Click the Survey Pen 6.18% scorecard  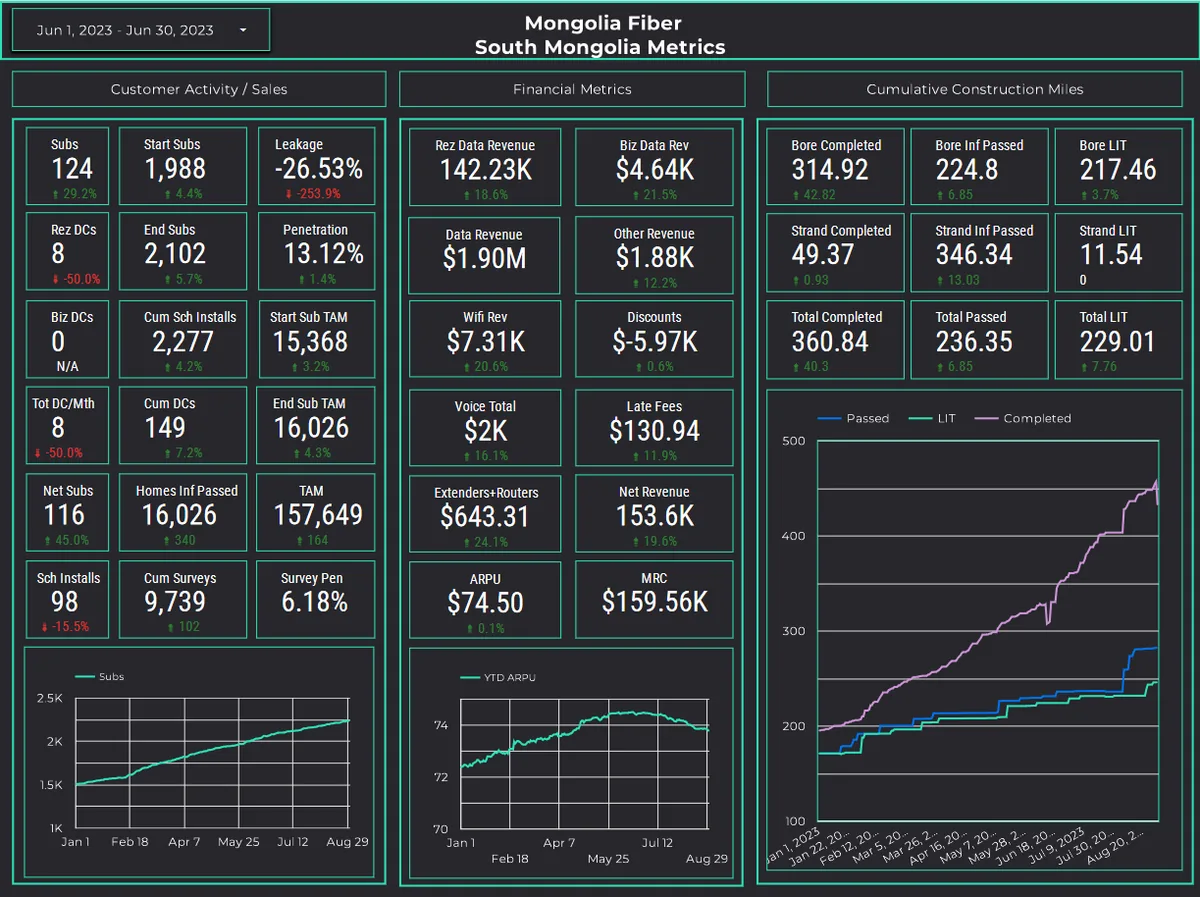[316, 600]
